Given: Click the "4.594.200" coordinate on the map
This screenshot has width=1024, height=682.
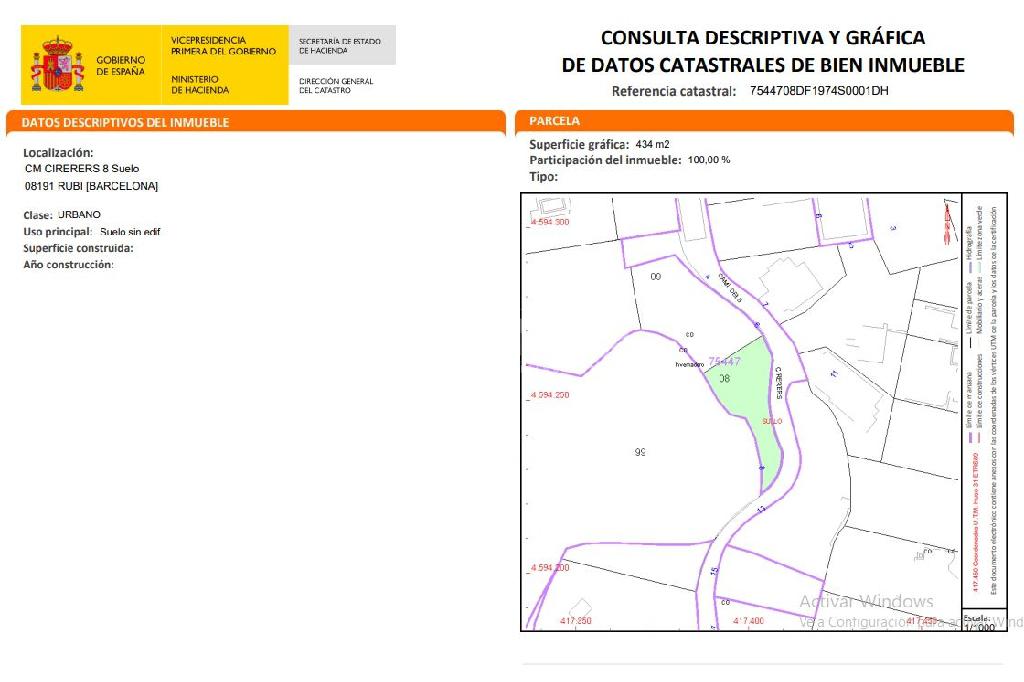Looking at the screenshot, I should coord(550,568).
